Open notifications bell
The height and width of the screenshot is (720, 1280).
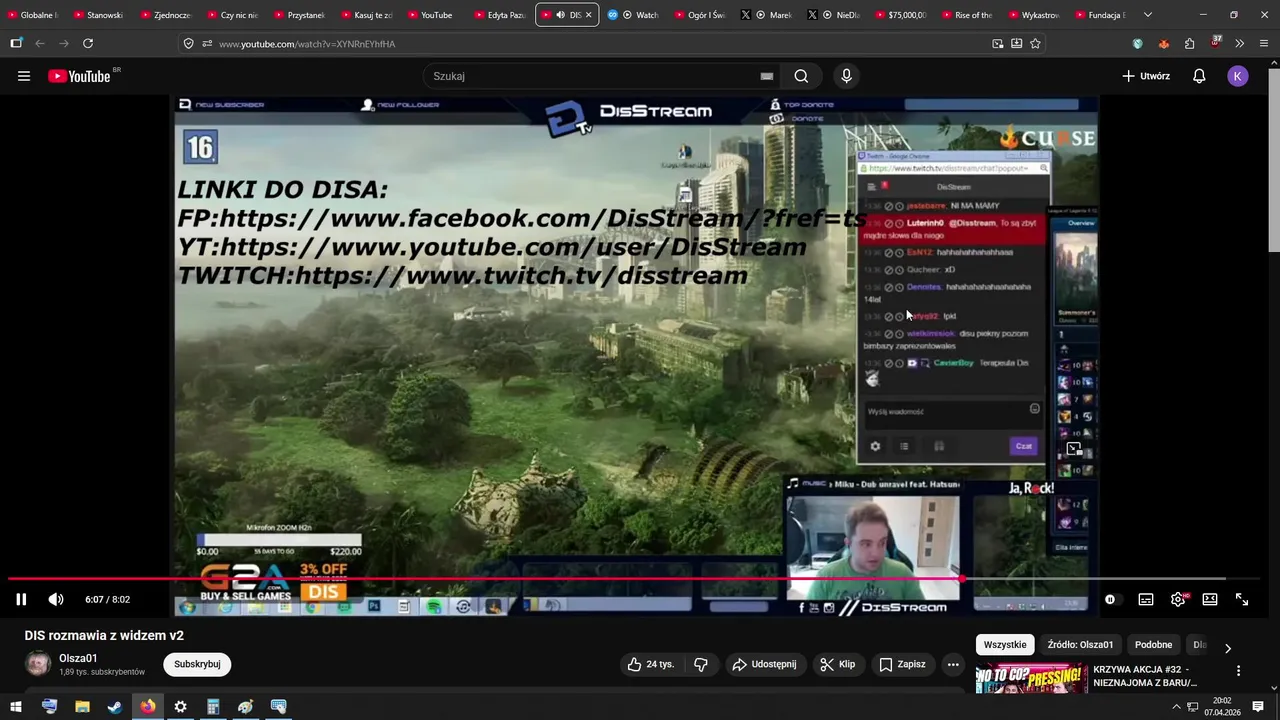(x=1199, y=76)
